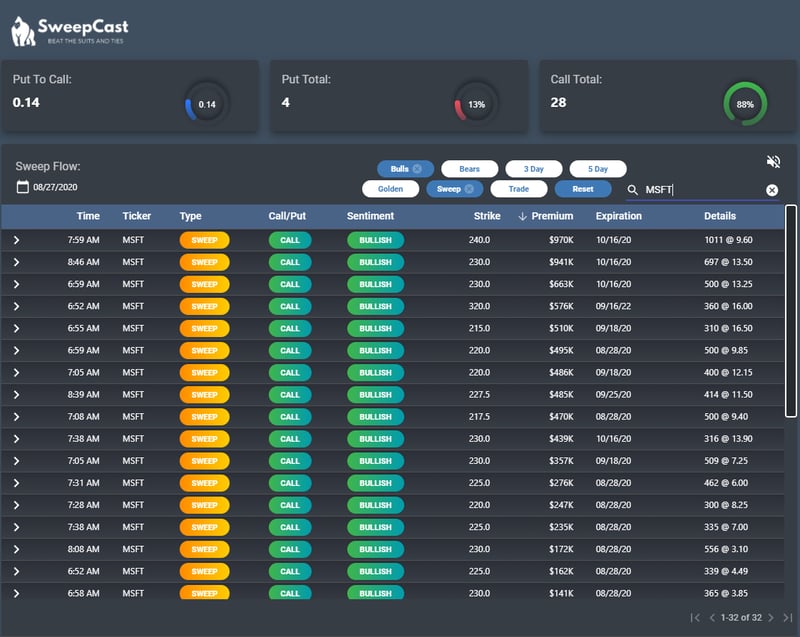Focus the ticker search field containing MSFT
The width and height of the screenshot is (800, 637).
point(703,190)
